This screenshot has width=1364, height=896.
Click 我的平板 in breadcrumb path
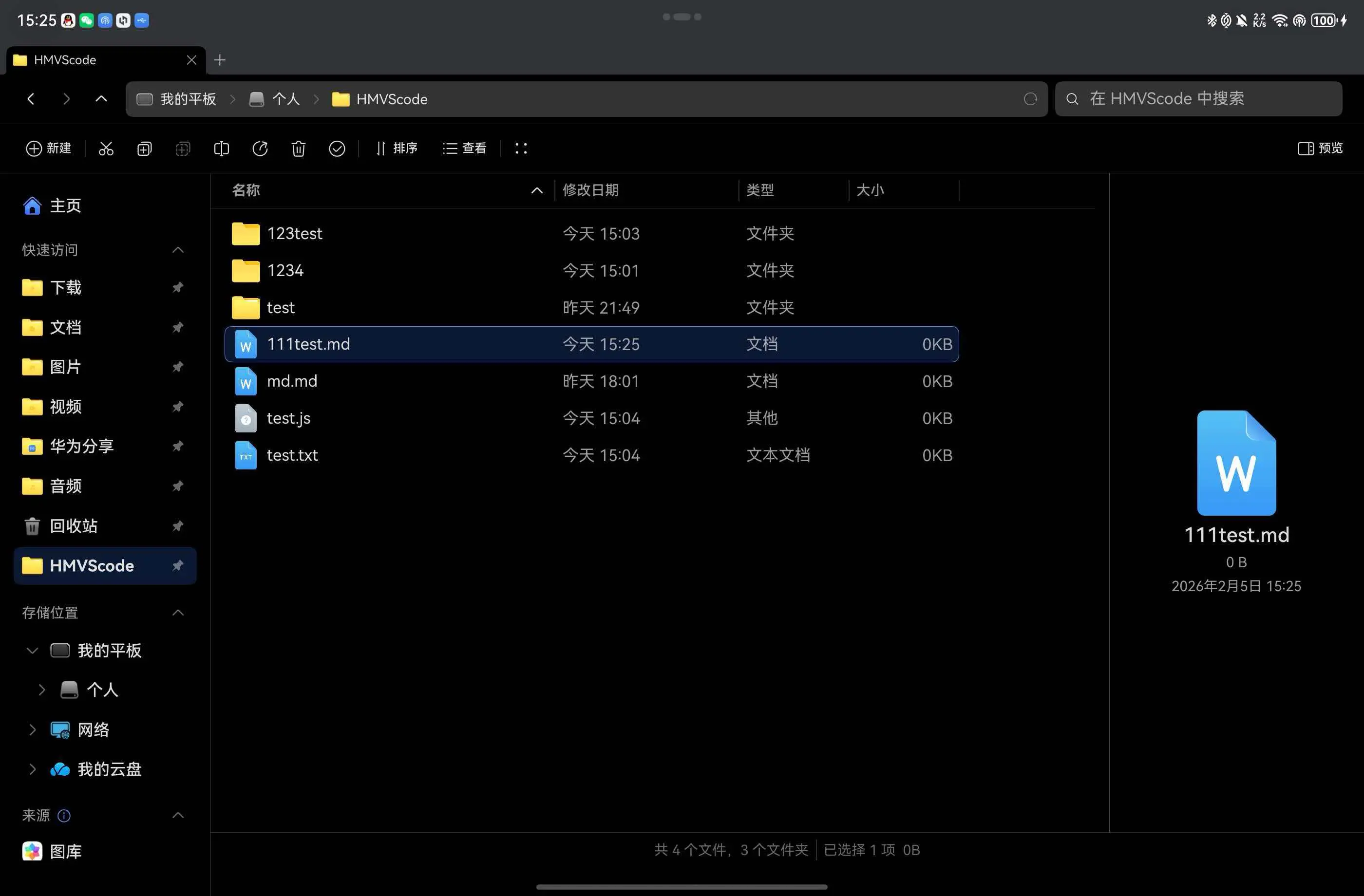tap(188, 99)
